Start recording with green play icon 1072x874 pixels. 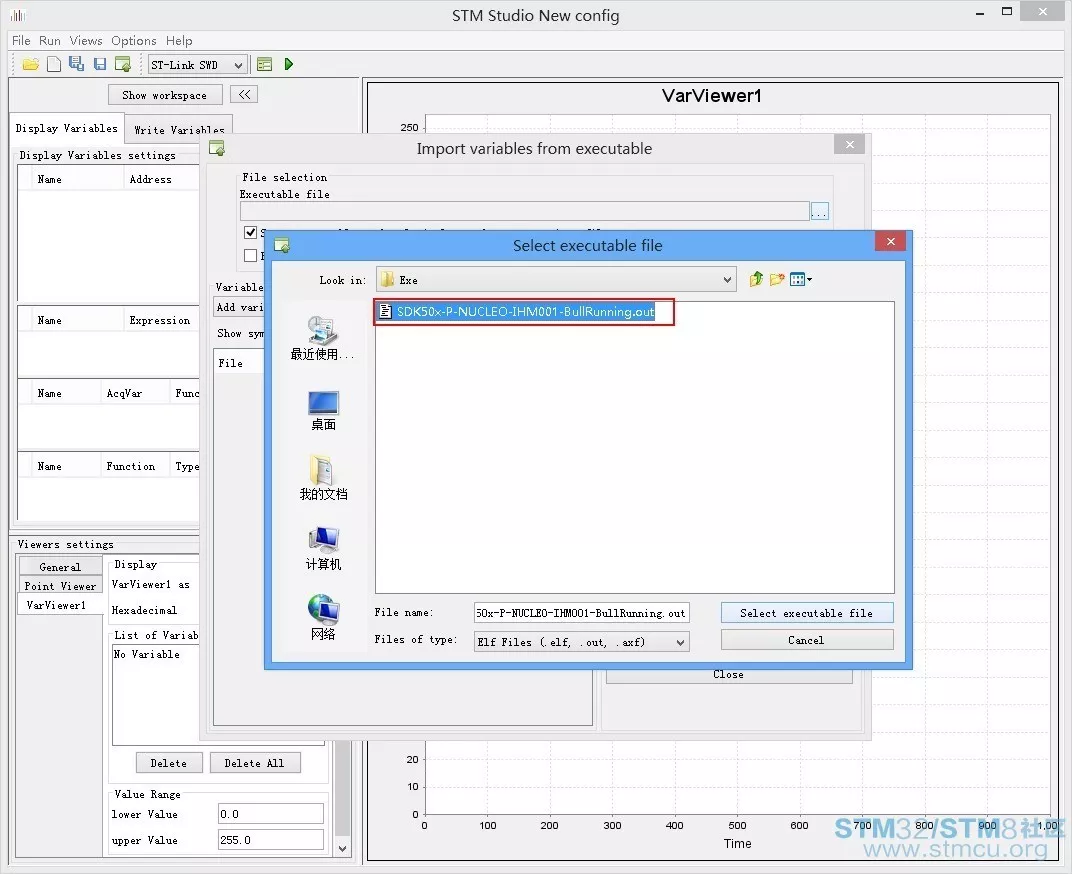pyautogui.click(x=289, y=64)
